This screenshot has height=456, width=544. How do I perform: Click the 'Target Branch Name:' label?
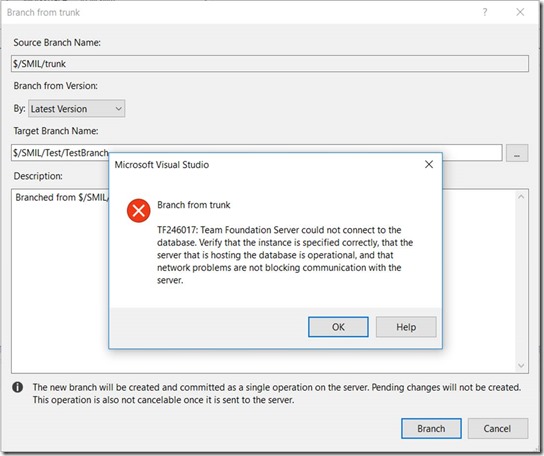point(56,131)
